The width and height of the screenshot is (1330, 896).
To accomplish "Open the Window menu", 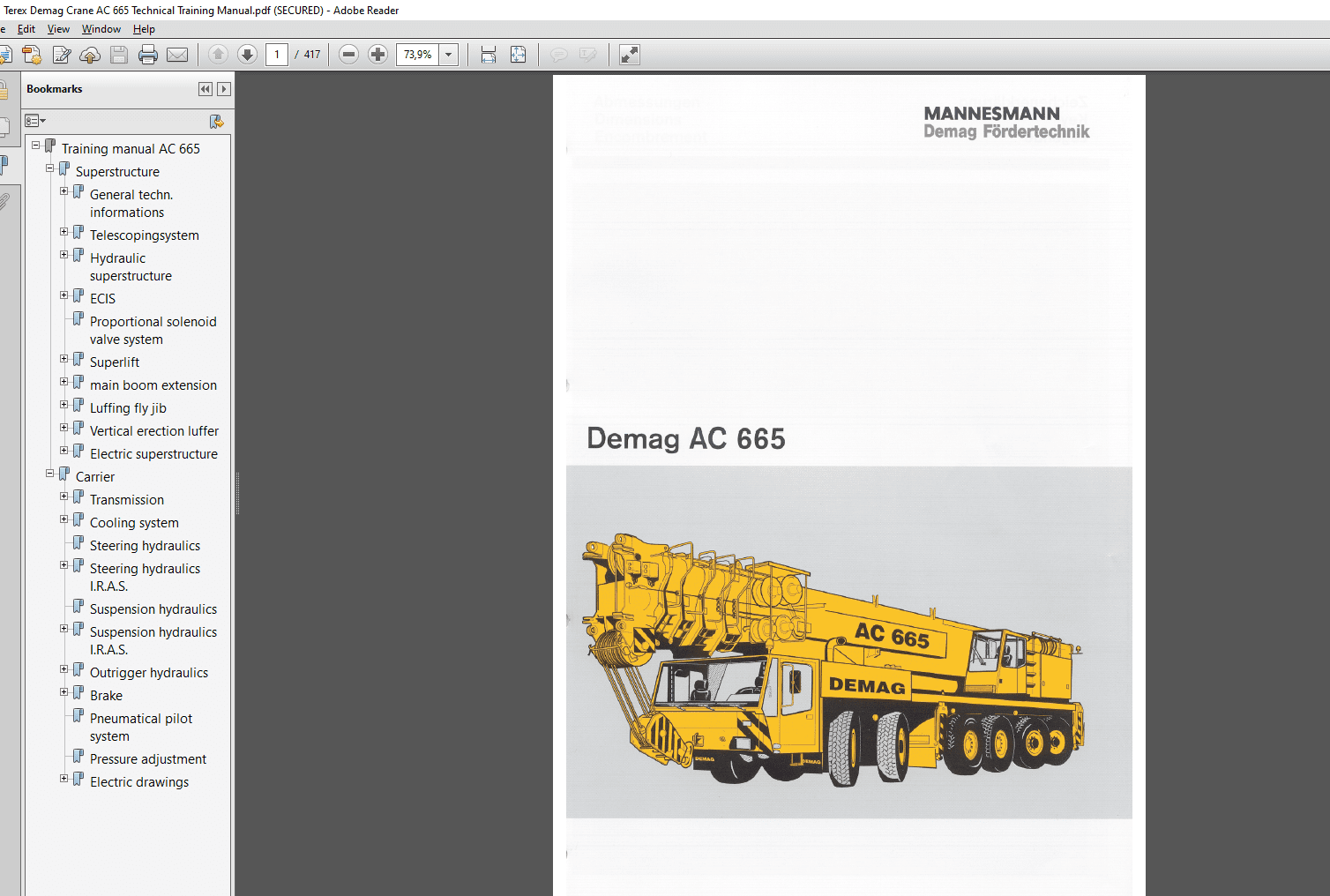I will pos(101,28).
